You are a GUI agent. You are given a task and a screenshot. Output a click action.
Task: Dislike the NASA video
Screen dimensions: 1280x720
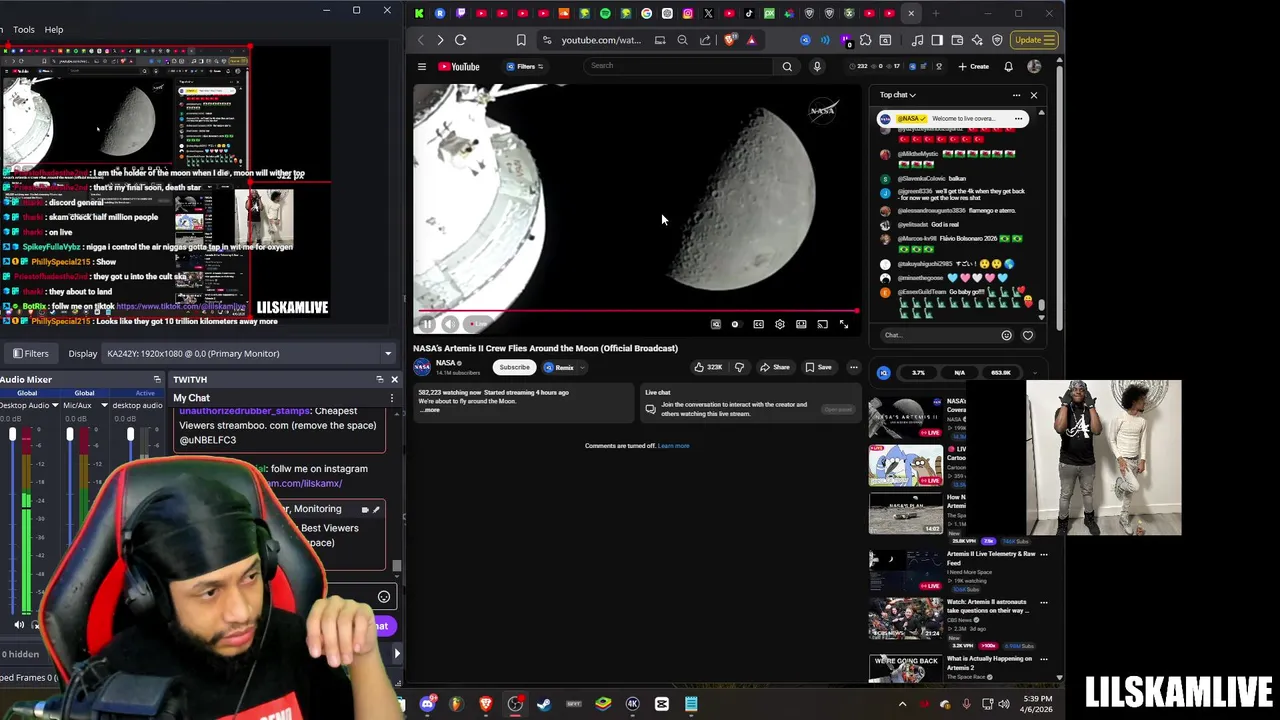(739, 367)
